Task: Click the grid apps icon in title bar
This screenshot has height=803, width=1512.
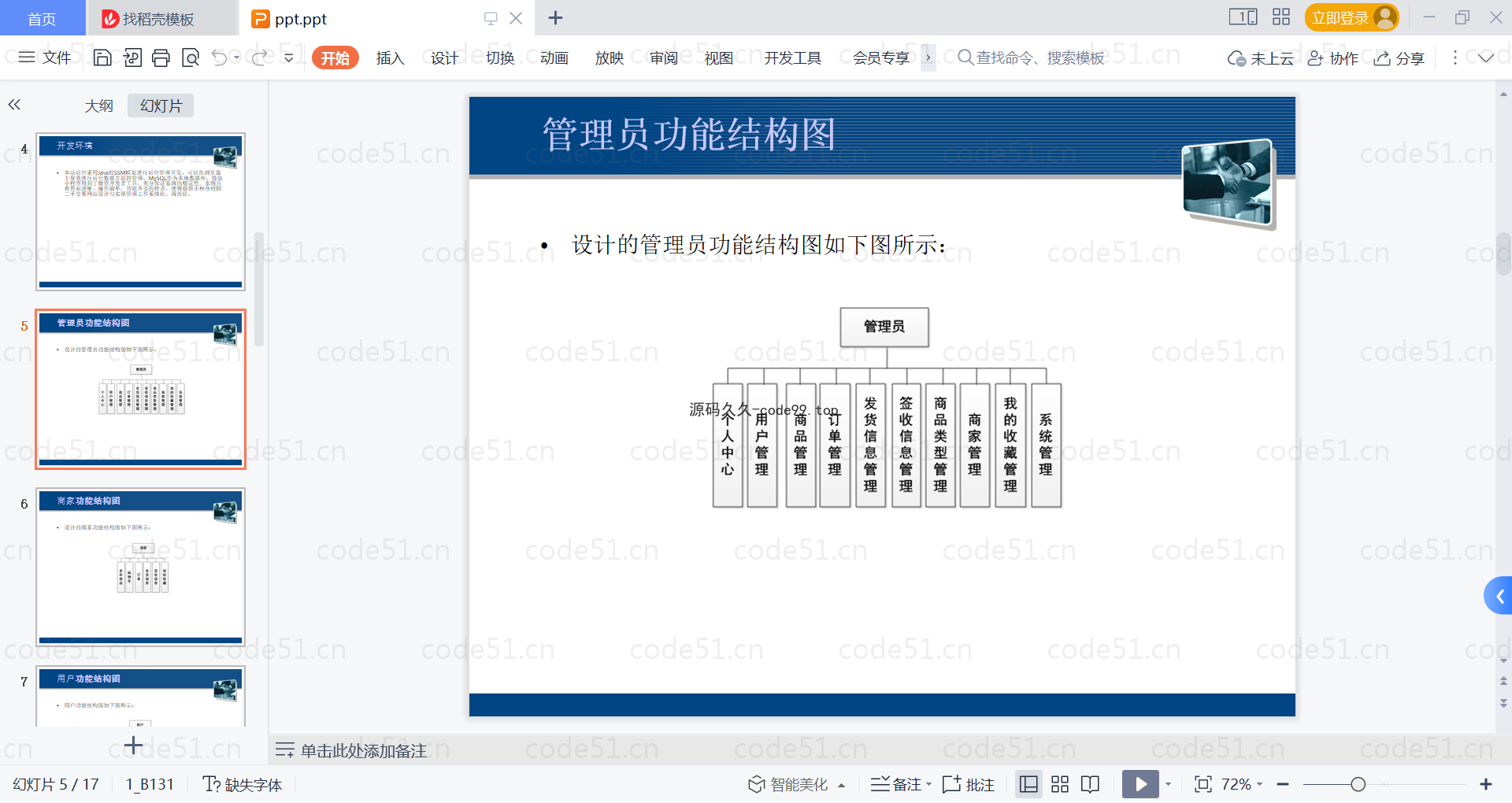Action: coord(1281,17)
